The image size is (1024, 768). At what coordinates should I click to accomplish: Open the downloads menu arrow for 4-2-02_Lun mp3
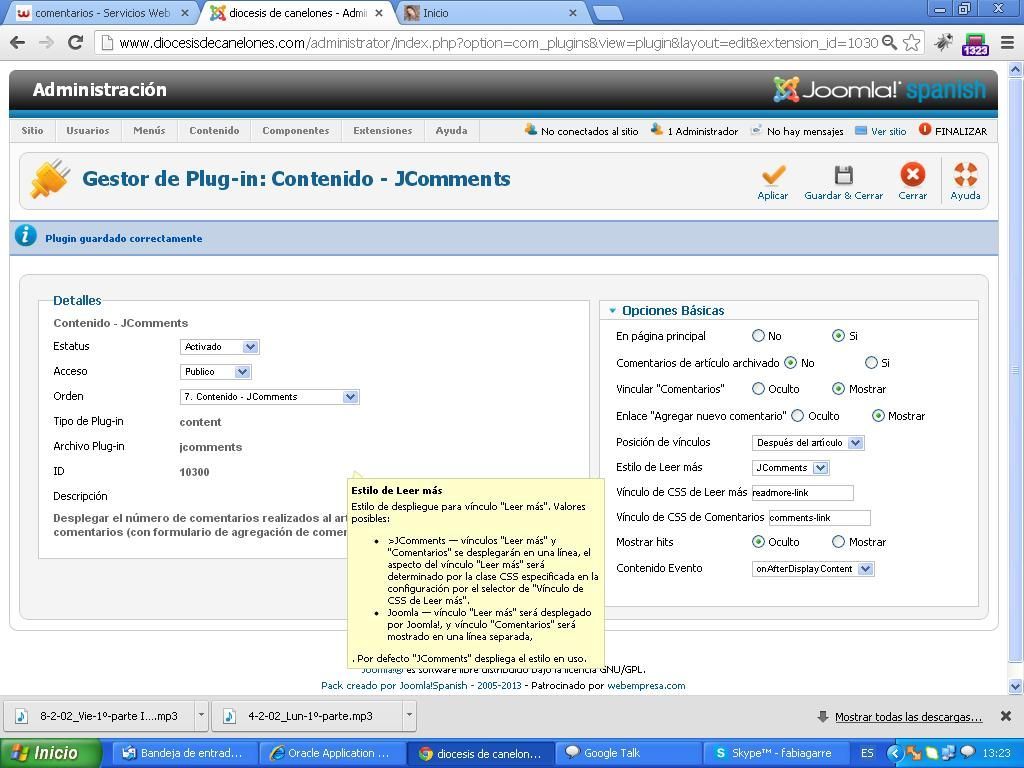click(409, 716)
